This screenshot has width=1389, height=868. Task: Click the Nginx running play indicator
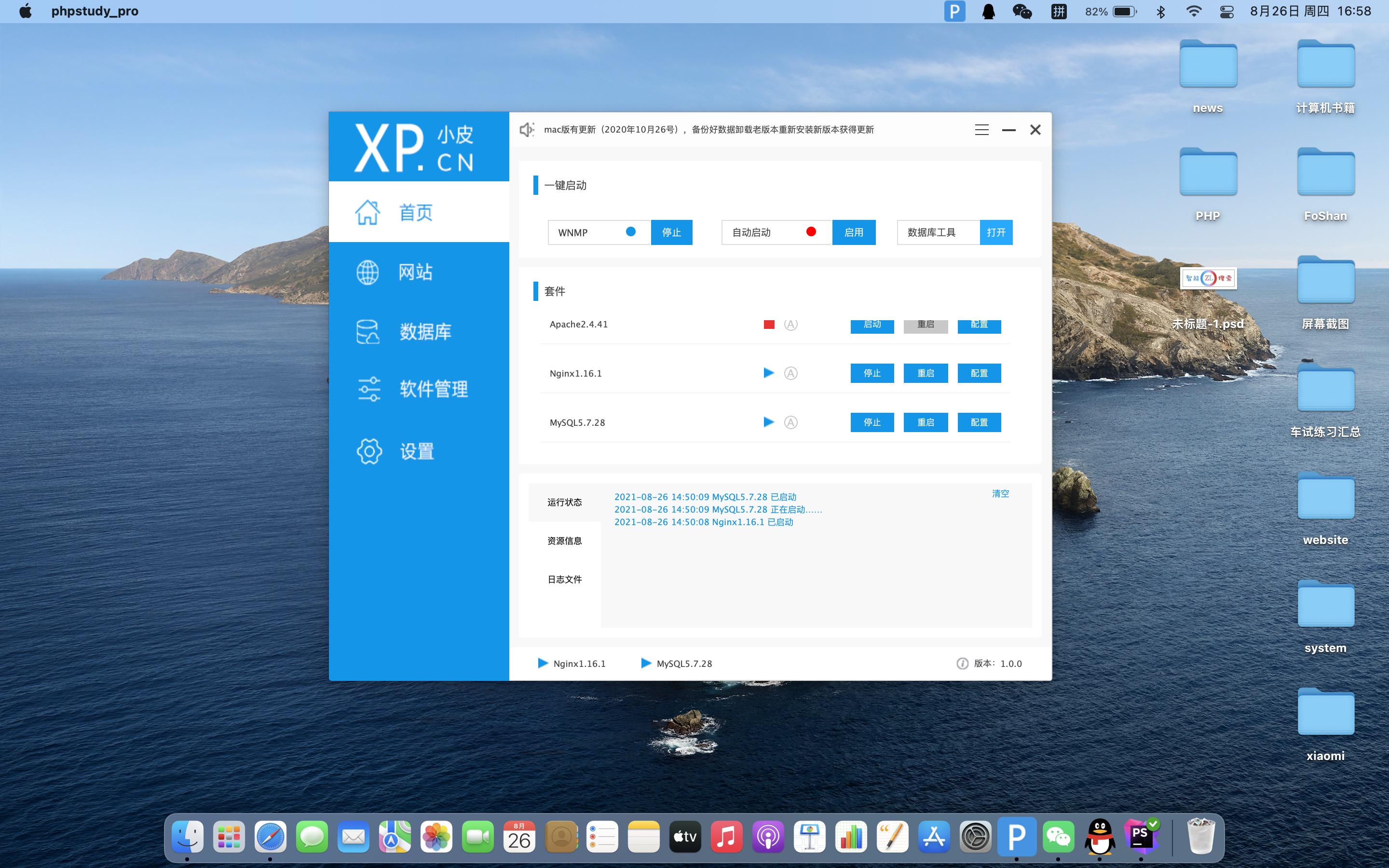pos(769,373)
